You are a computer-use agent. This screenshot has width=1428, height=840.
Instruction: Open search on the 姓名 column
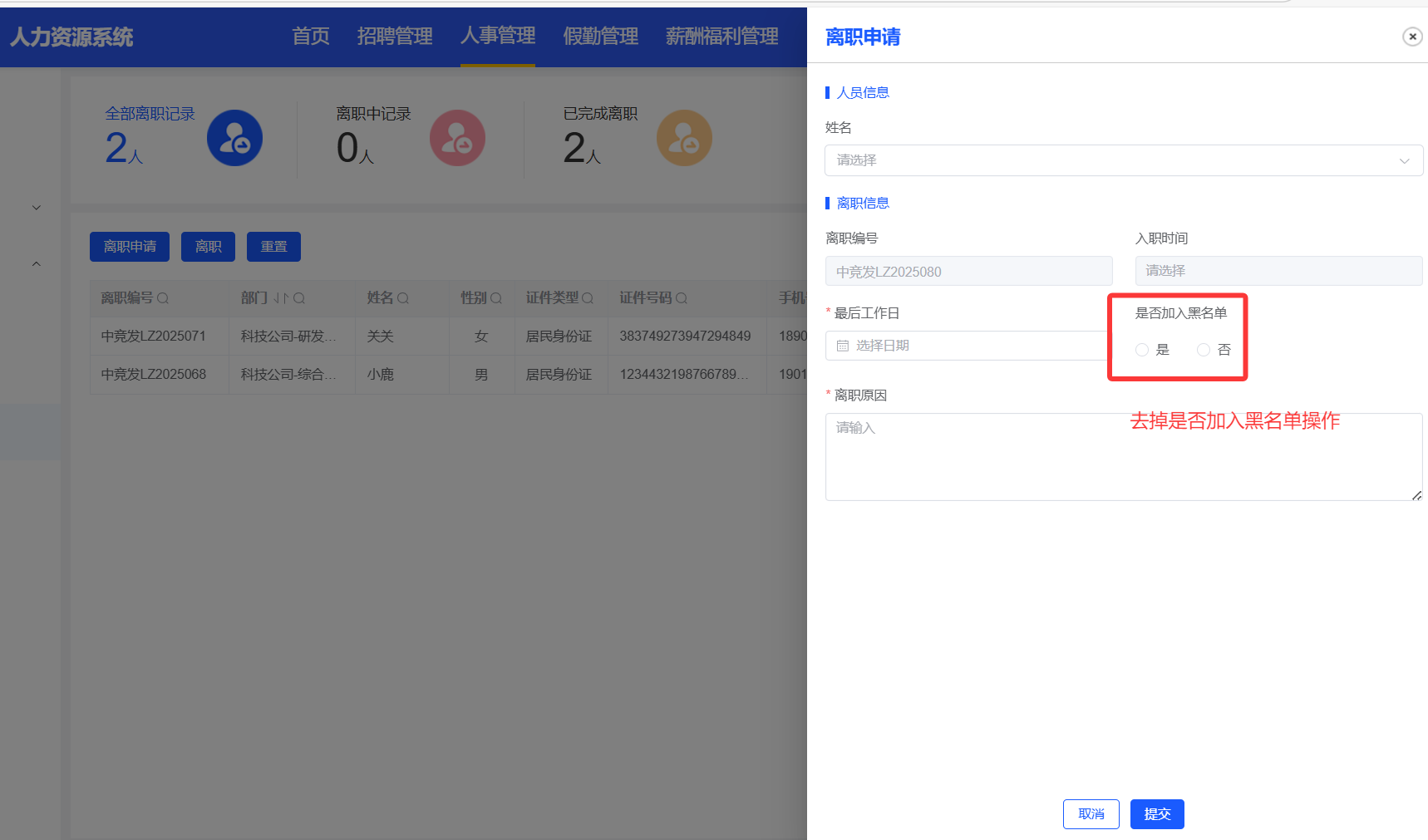(x=403, y=298)
